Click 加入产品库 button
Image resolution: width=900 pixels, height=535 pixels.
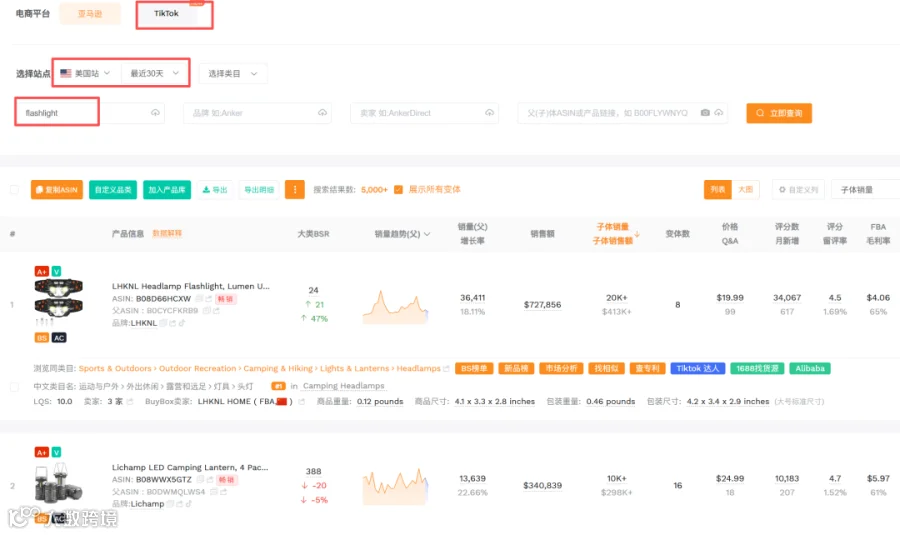coord(166,189)
